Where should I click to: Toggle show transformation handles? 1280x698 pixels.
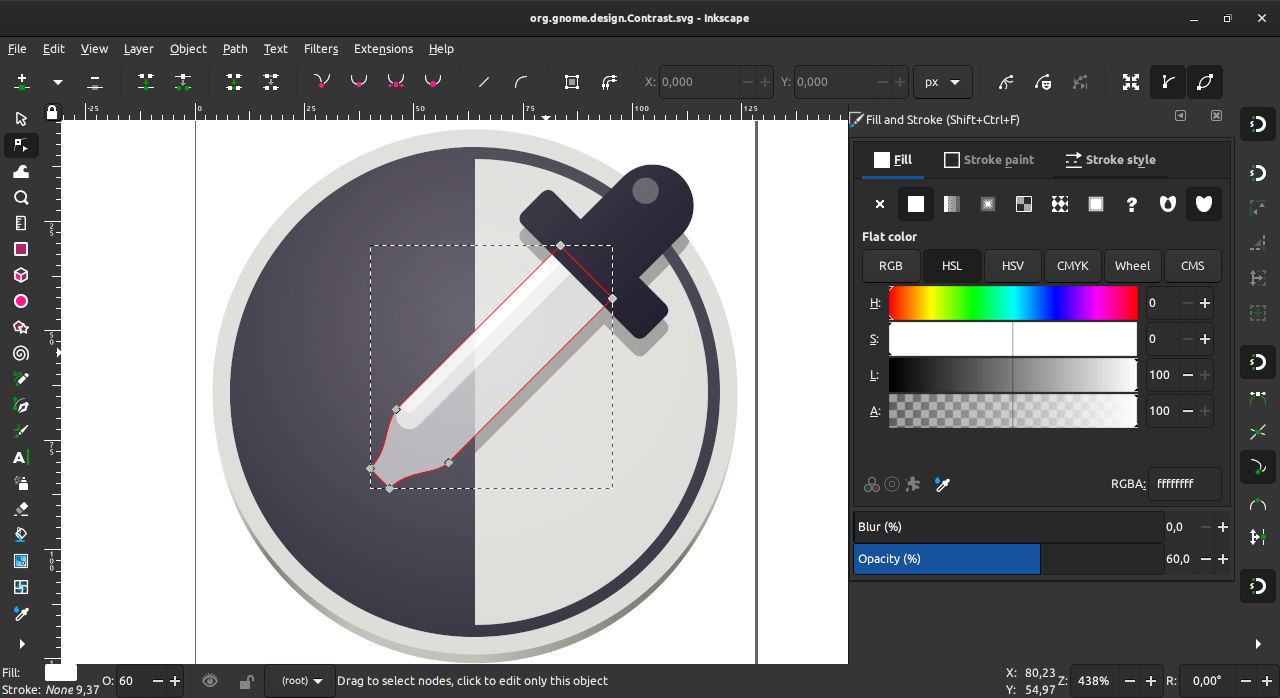click(x=1131, y=82)
